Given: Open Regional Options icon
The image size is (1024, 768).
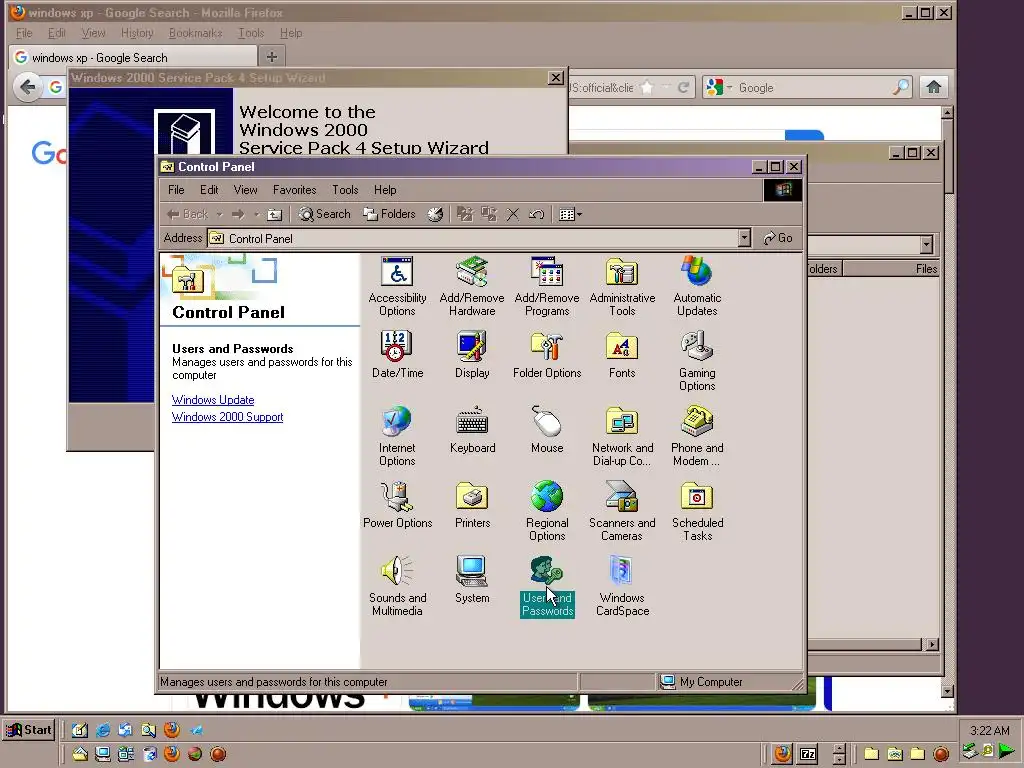Looking at the screenshot, I should click(547, 511).
